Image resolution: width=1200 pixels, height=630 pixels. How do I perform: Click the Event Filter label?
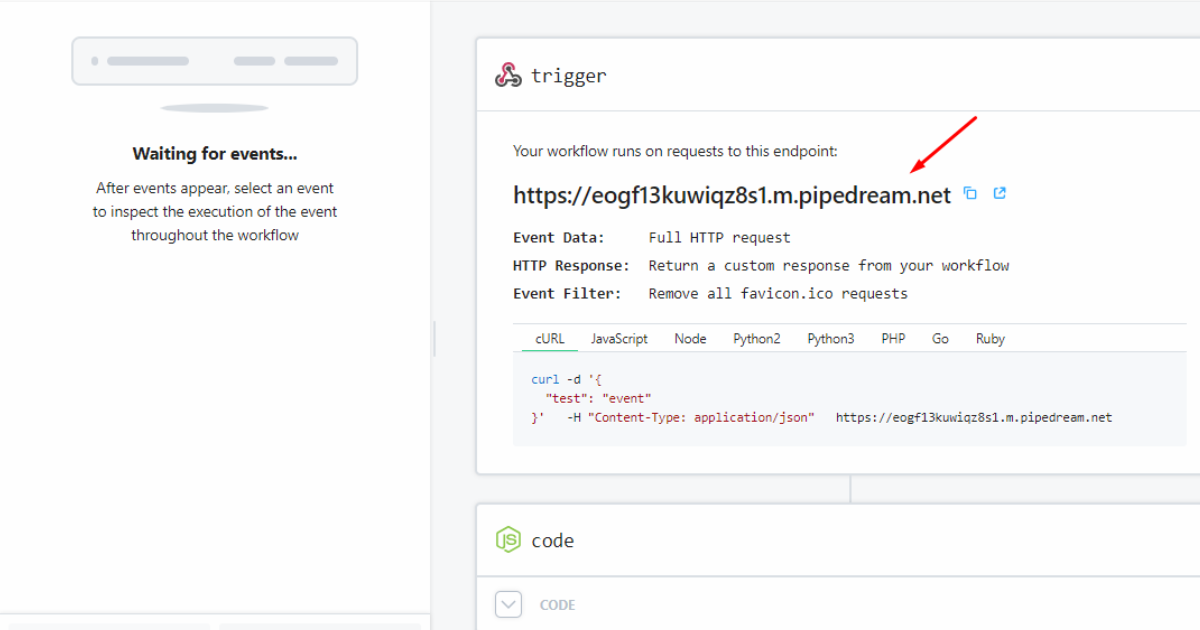(567, 294)
